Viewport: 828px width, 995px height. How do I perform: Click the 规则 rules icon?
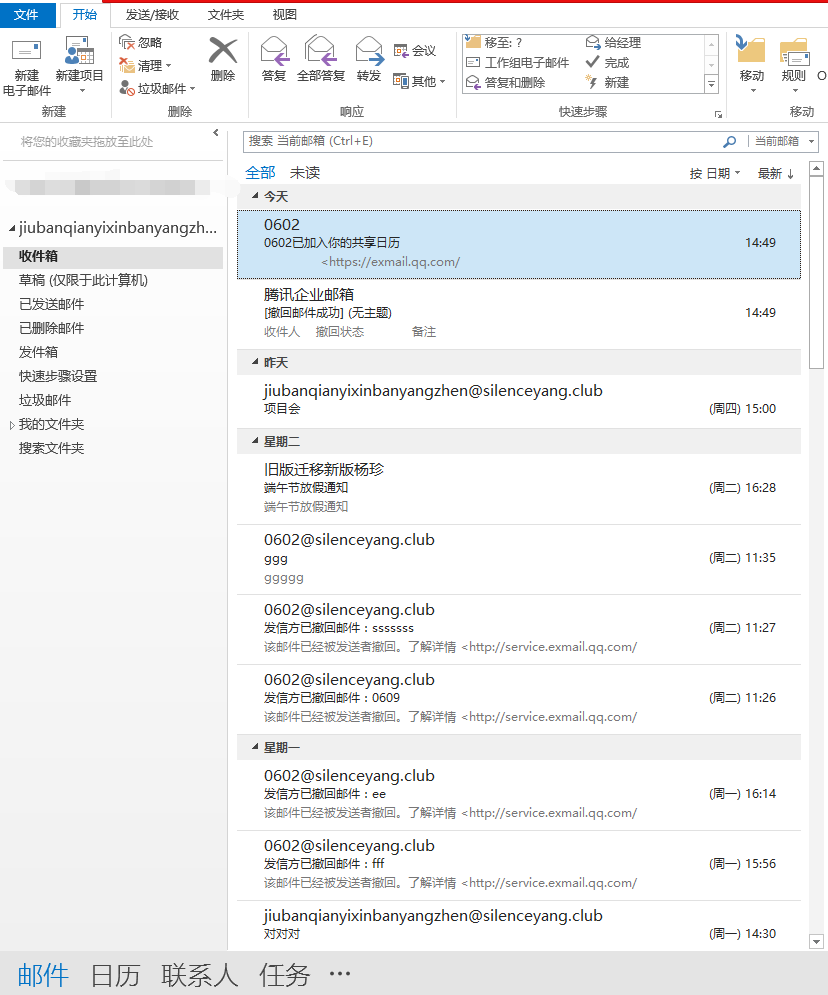coord(794,51)
